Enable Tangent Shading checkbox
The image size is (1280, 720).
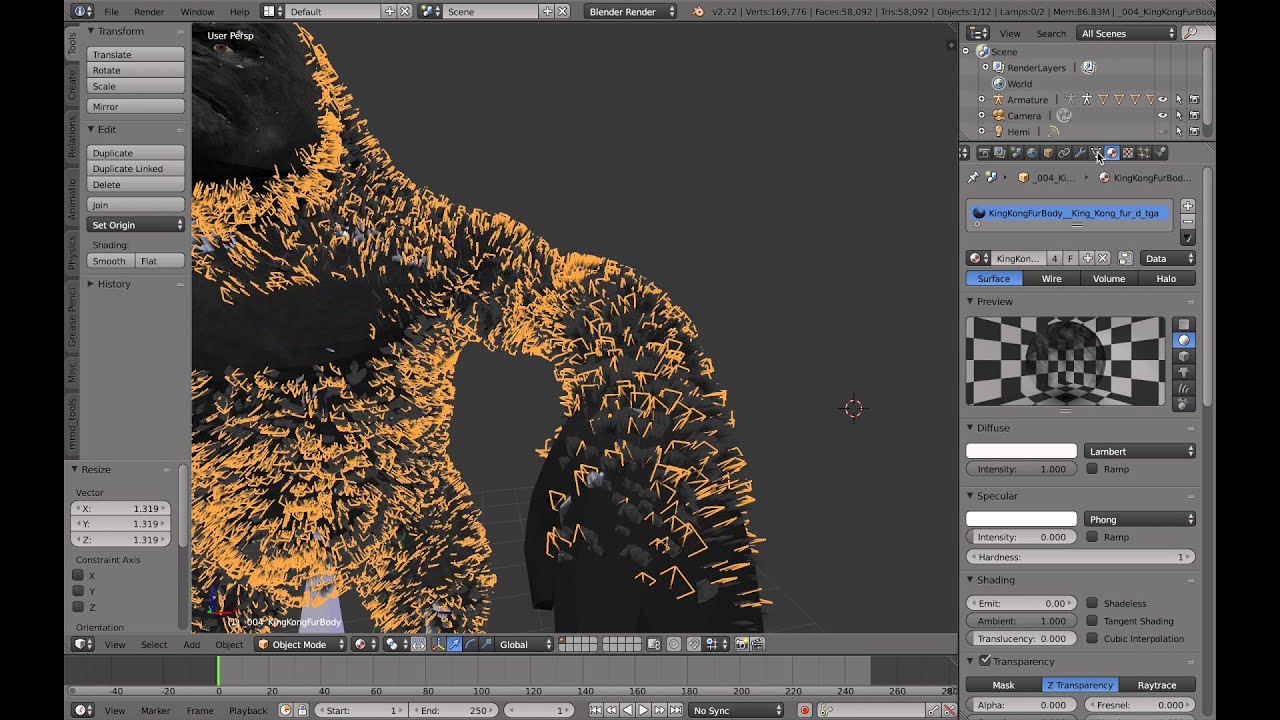(x=1092, y=621)
